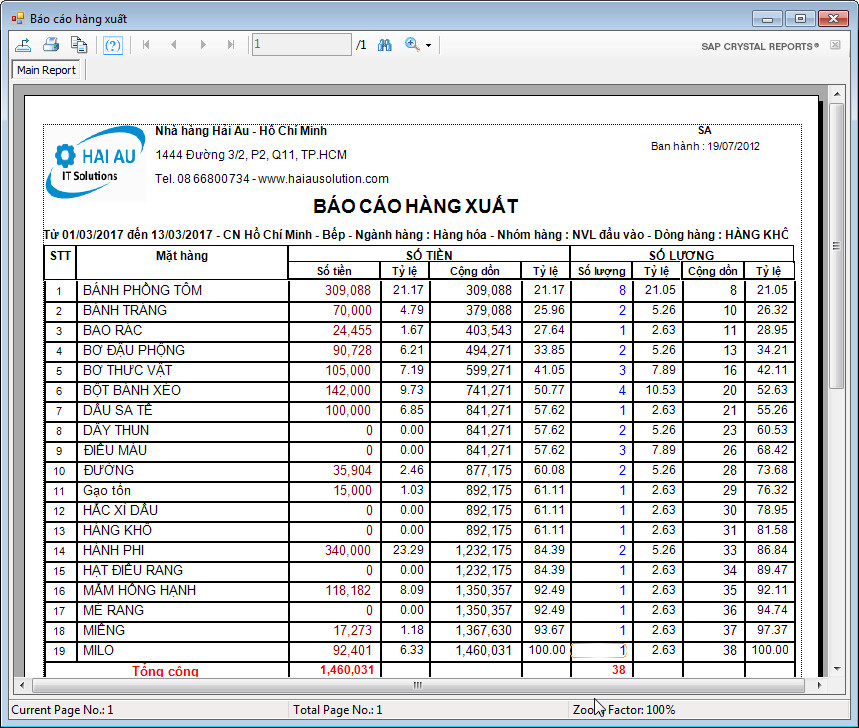
Task: Go to first page arrow
Action: tap(146, 45)
